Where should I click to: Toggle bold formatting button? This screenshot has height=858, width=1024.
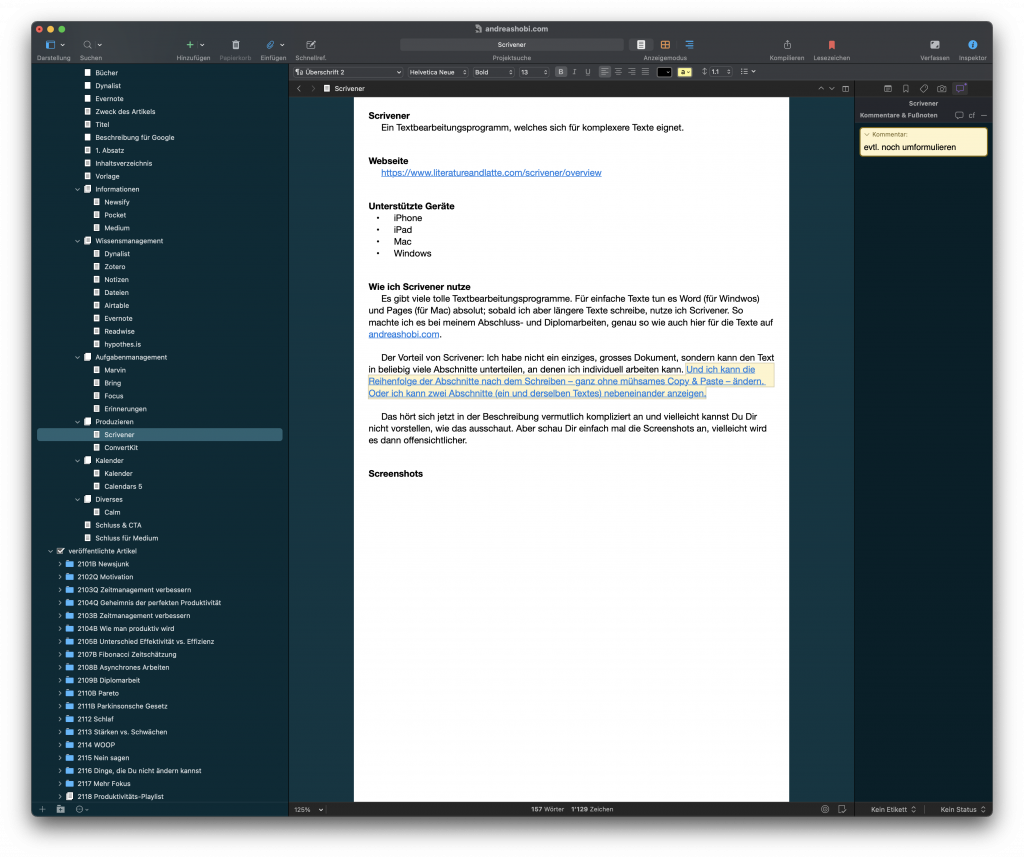coord(560,72)
